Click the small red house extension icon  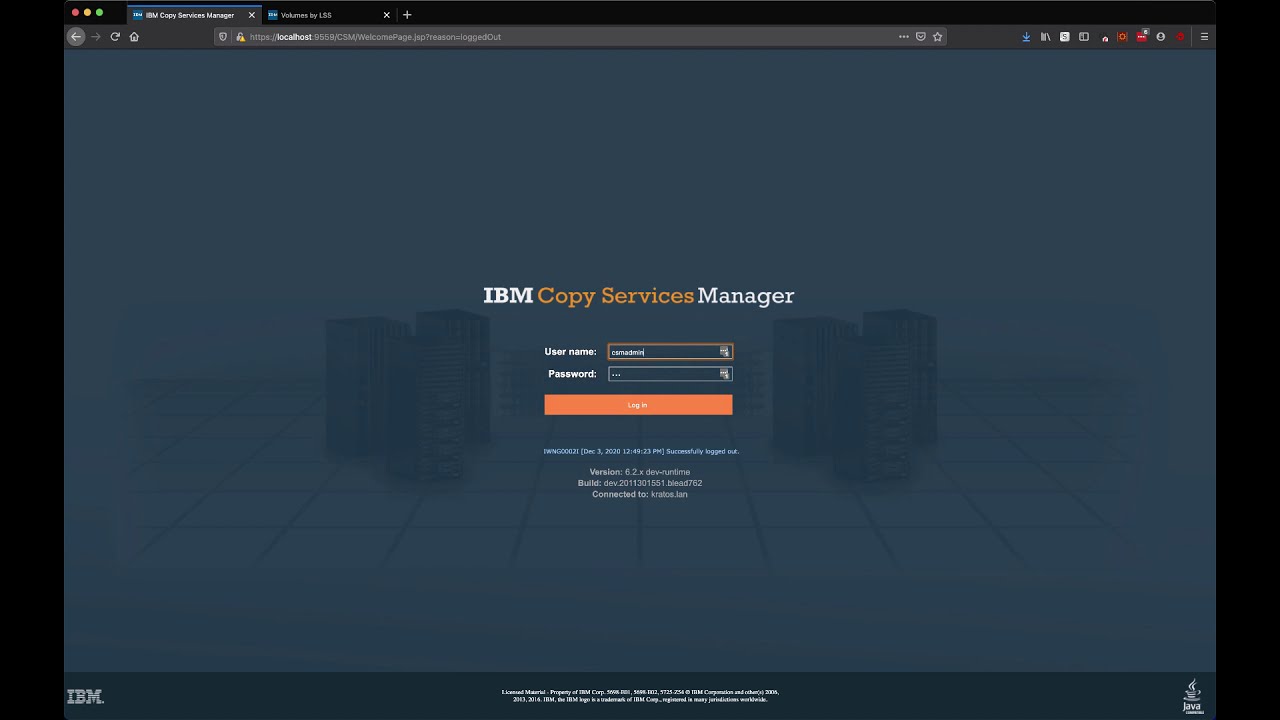pyautogui.click(x=1104, y=37)
